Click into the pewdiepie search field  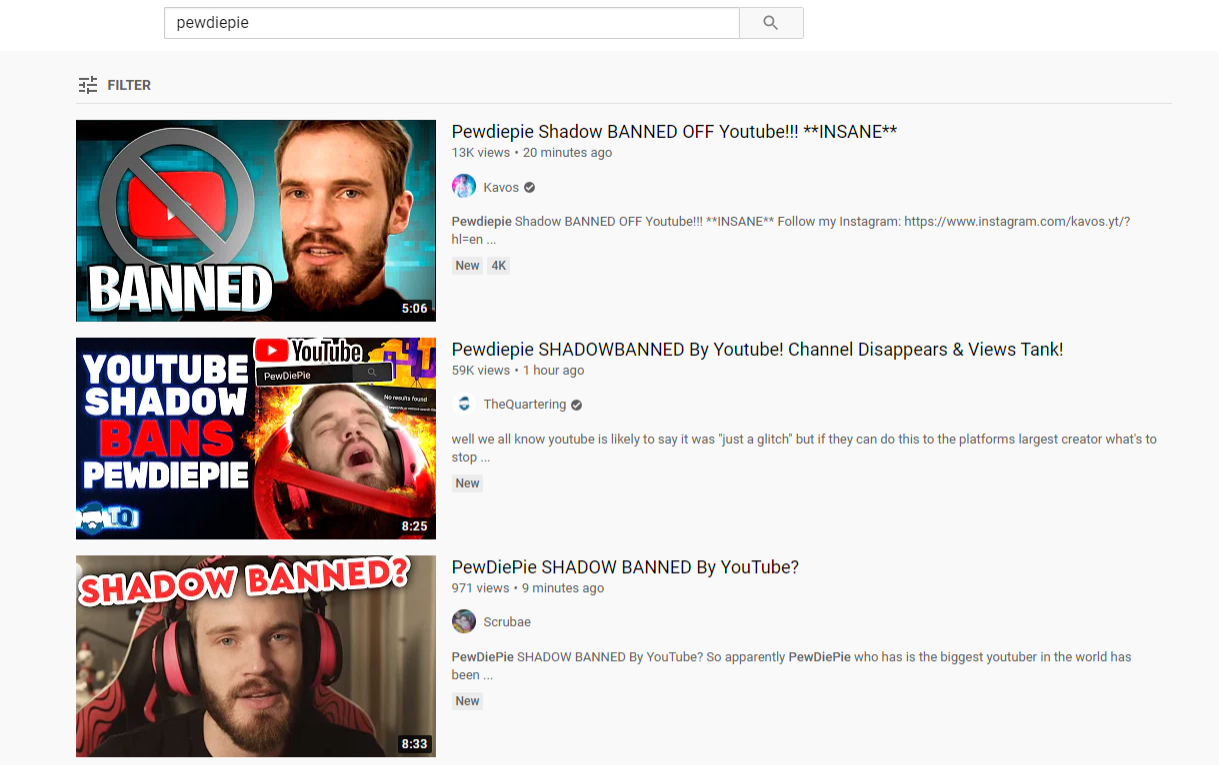click(452, 23)
